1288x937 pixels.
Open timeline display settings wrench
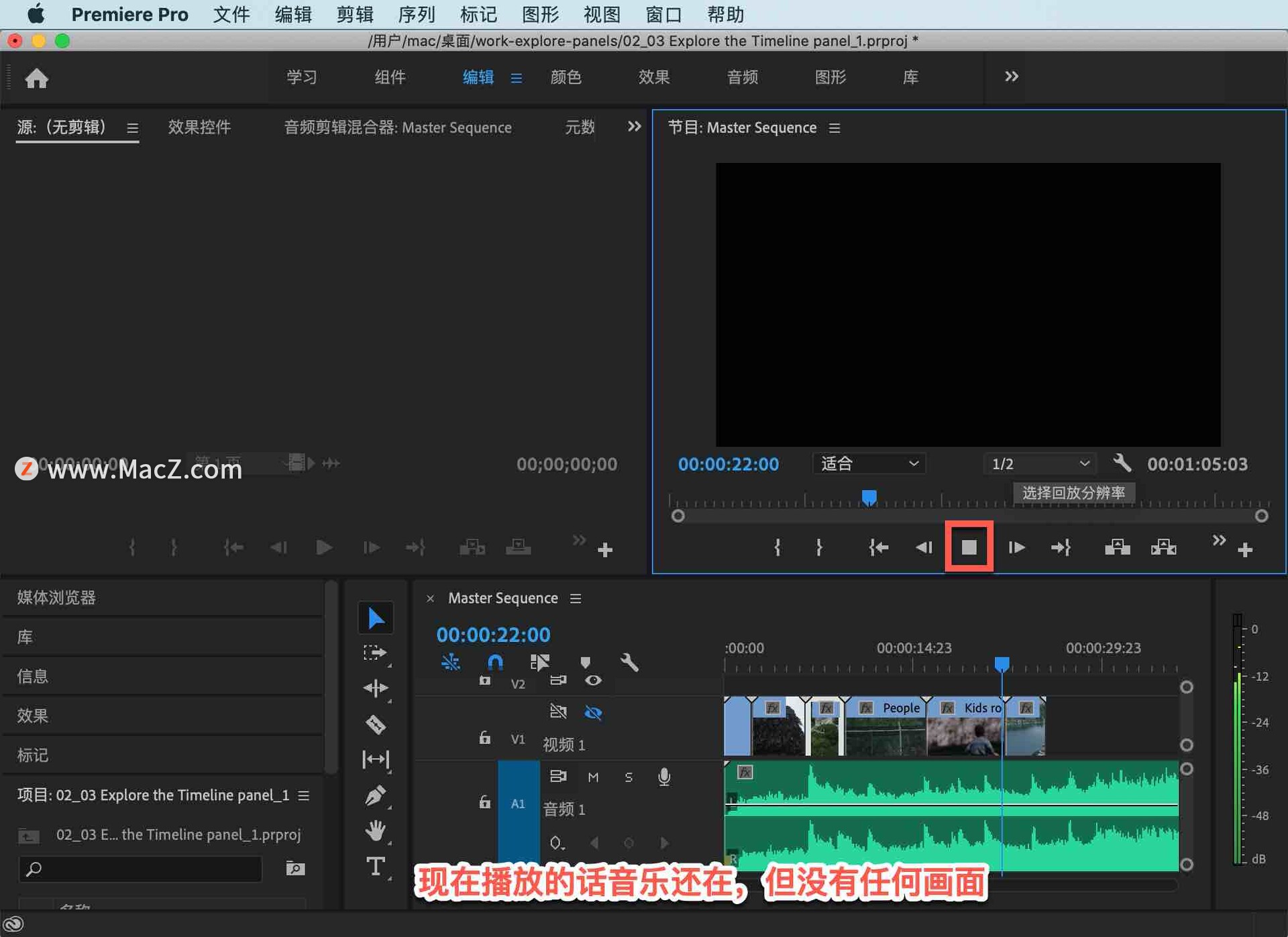coord(629,663)
